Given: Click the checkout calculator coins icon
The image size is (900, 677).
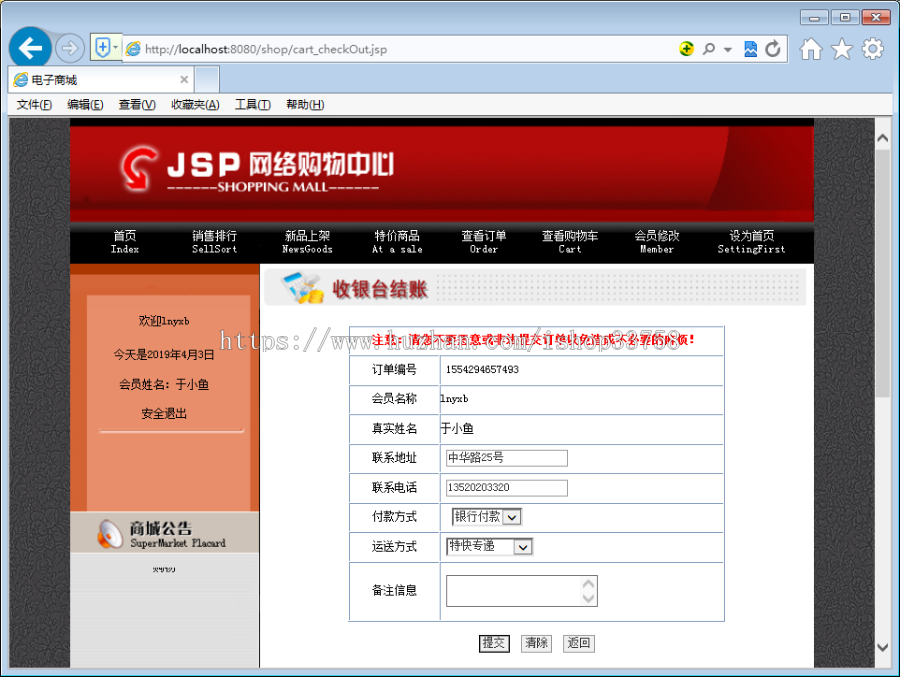Looking at the screenshot, I should click(302, 288).
